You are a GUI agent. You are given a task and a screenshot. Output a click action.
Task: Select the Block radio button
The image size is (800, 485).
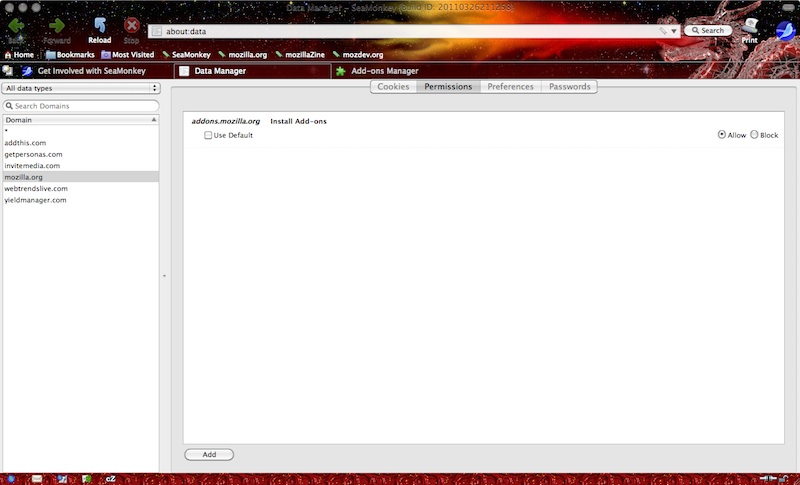pyautogui.click(x=754, y=135)
